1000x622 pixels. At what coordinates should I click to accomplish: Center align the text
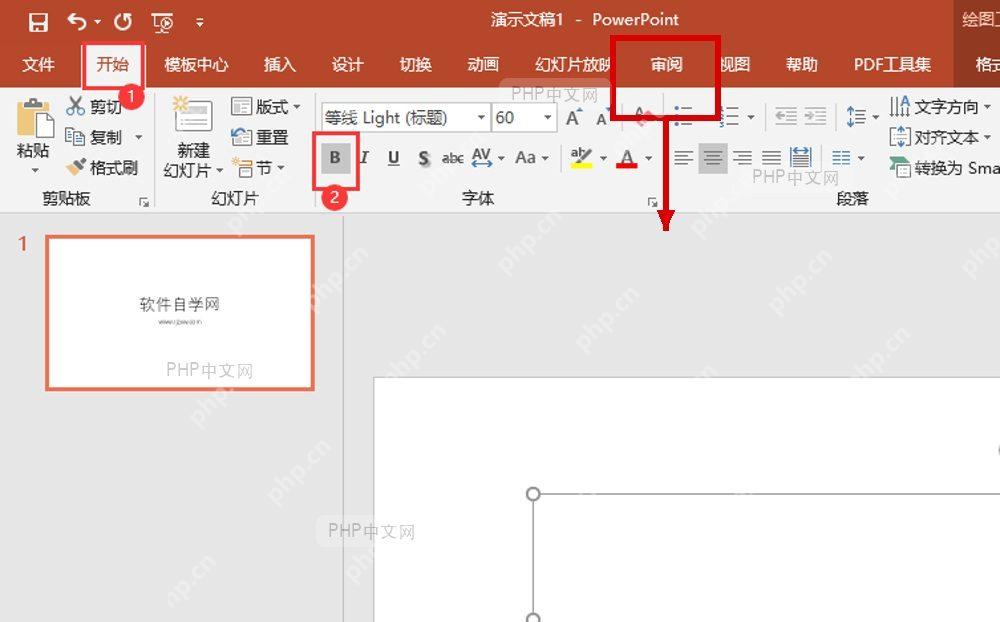(x=713, y=158)
